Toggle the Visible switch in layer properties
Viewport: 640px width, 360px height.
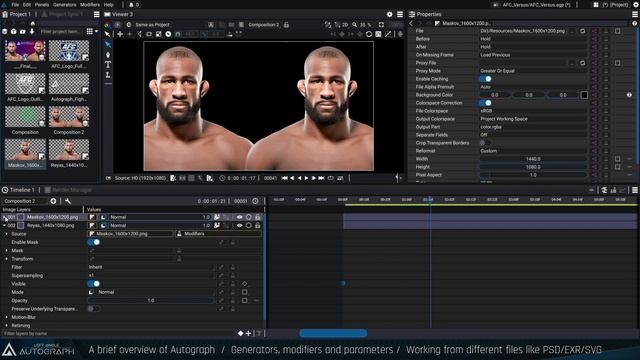(x=93, y=284)
